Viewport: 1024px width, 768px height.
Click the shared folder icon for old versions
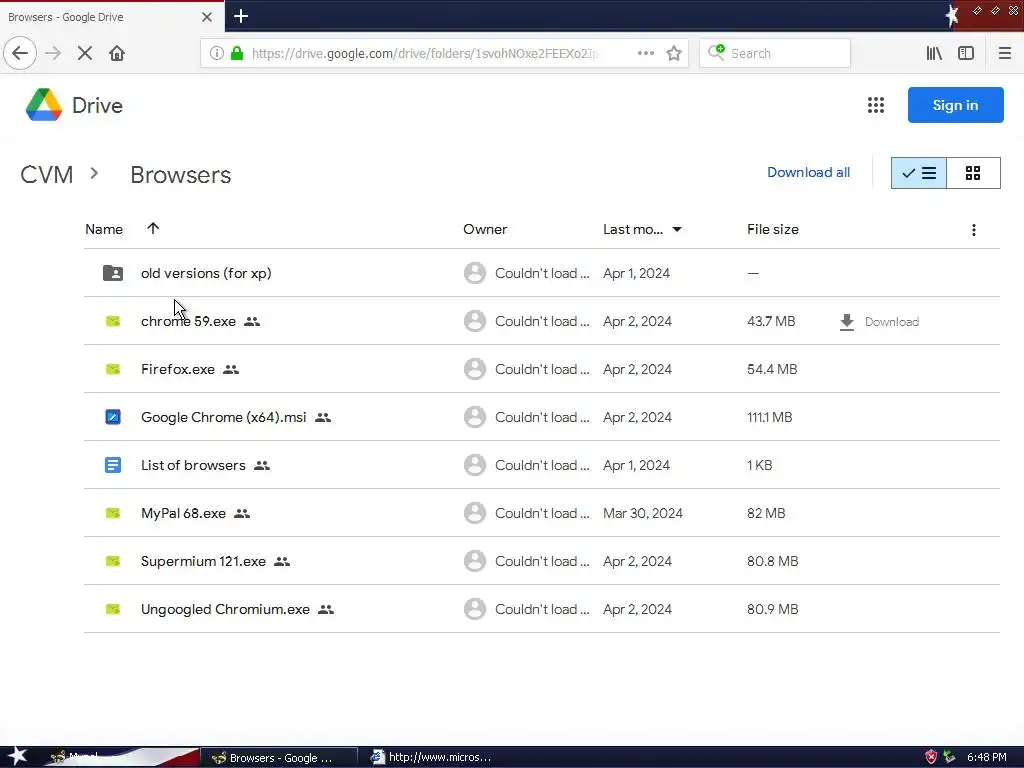[113, 273]
